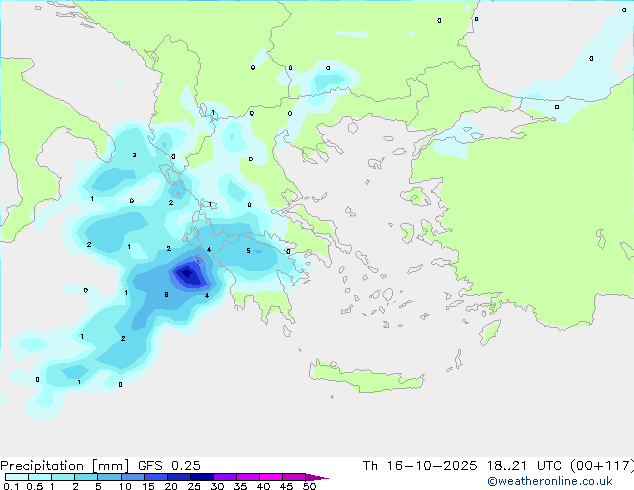Click the legend value "0.5"
The image size is (634, 490).
pyautogui.click(x=35, y=486)
